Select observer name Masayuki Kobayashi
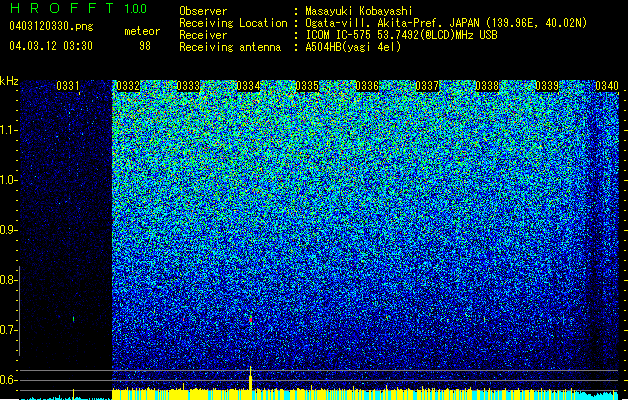The height and width of the screenshot is (400, 629). [x=359, y=11]
